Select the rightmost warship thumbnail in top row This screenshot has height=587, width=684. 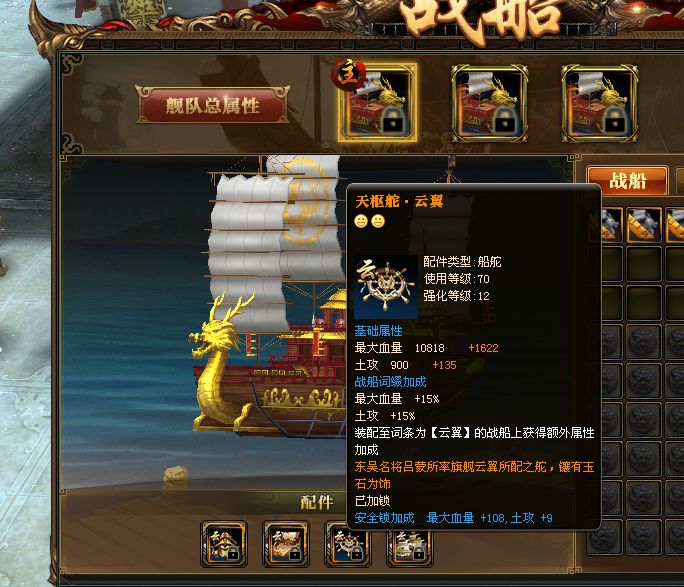(x=600, y=104)
